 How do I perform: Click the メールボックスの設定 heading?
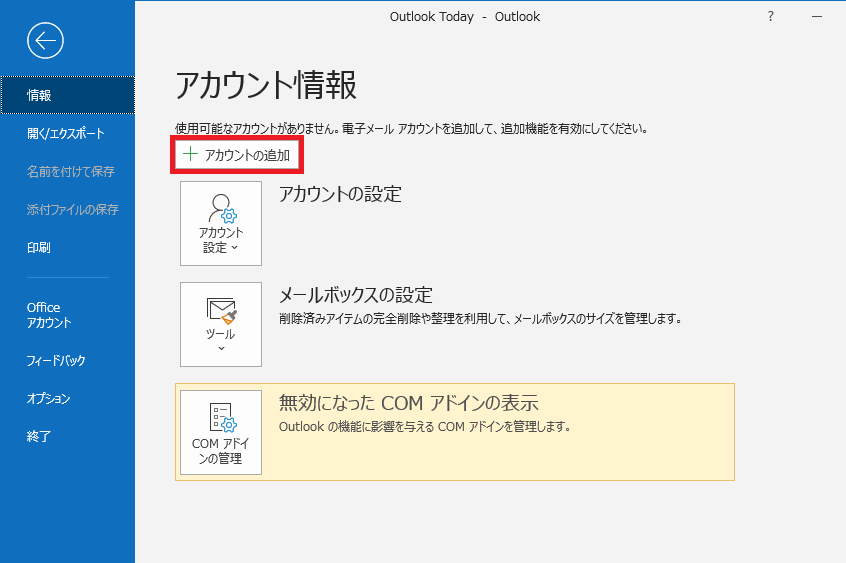(356, 295)
